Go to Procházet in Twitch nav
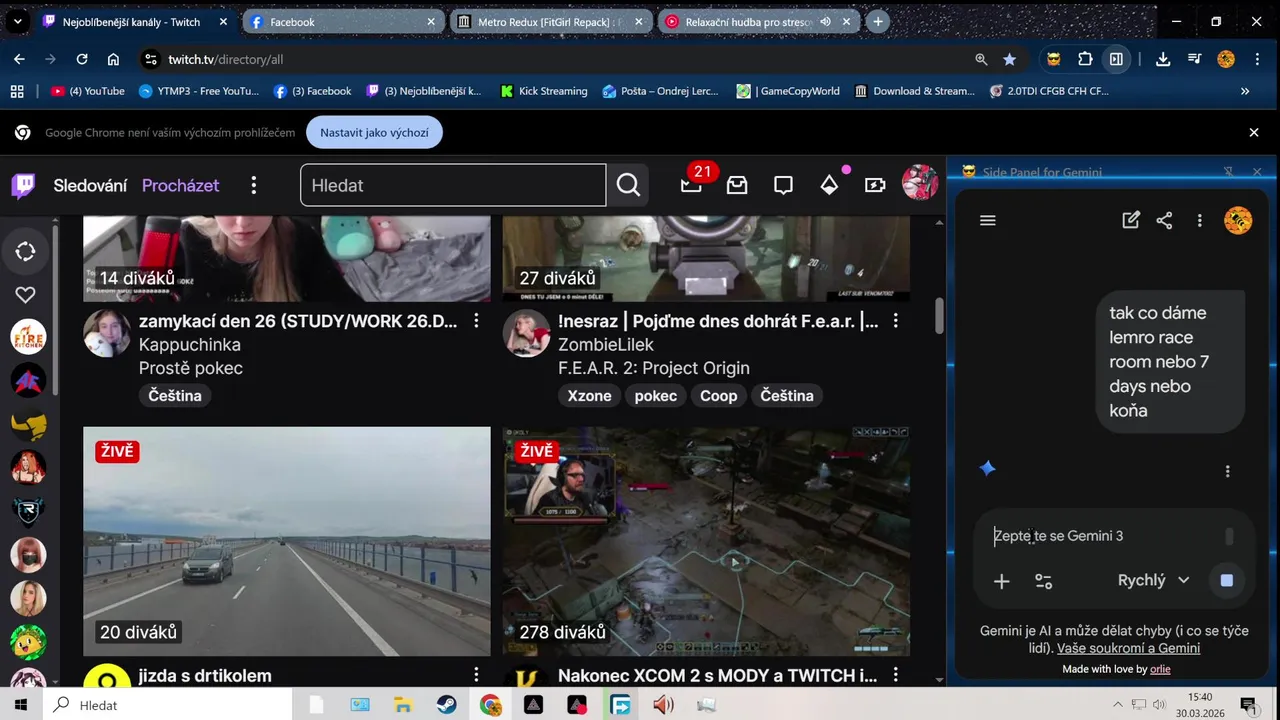Image resolution: width=1280 pixels, height=720 pixels. click(181, 185)
